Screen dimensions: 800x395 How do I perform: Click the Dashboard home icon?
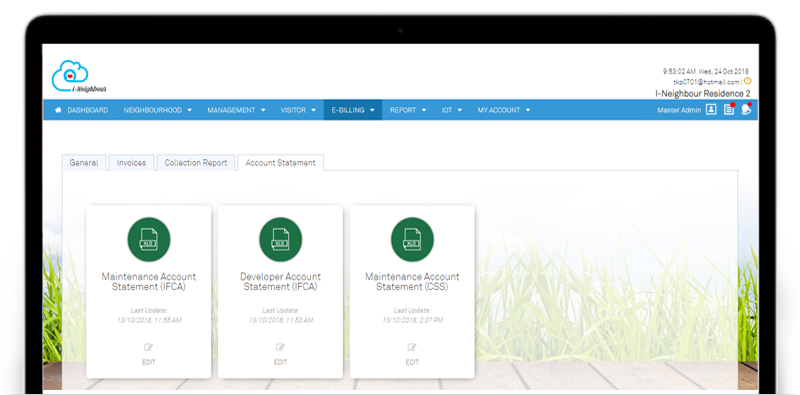pyautogui.click(x=58, y=110)
